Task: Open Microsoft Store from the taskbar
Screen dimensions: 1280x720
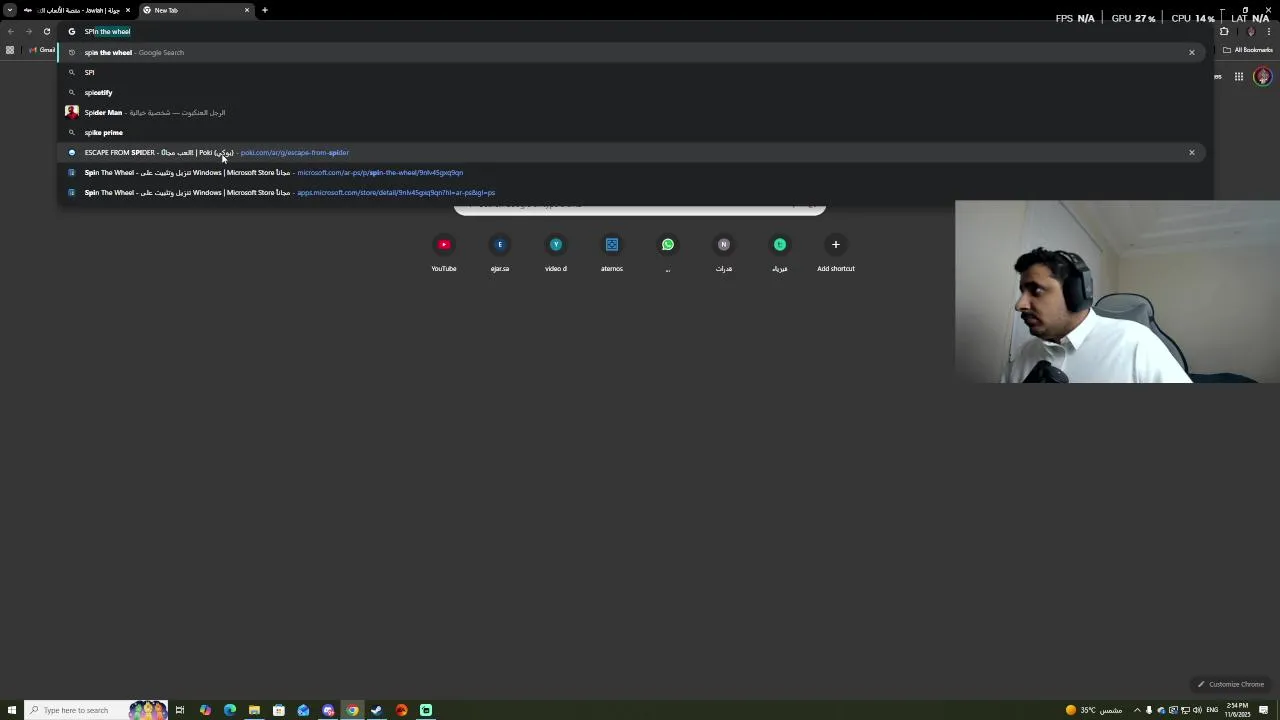Action: point(279,710)
